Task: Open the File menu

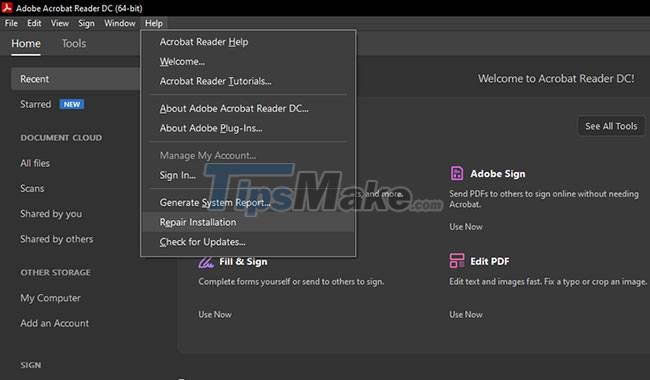Action: pyautogui.click(x=11, y=23)
